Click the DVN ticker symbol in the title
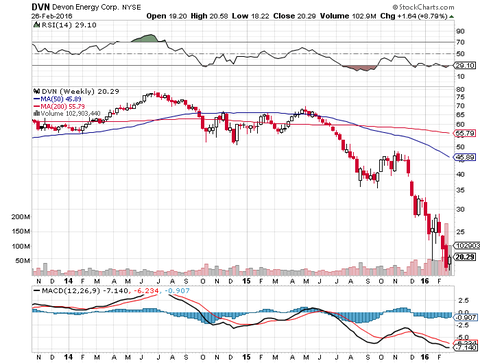The height and width of the screenshot is (363, 480). click(x=41, y=7)
